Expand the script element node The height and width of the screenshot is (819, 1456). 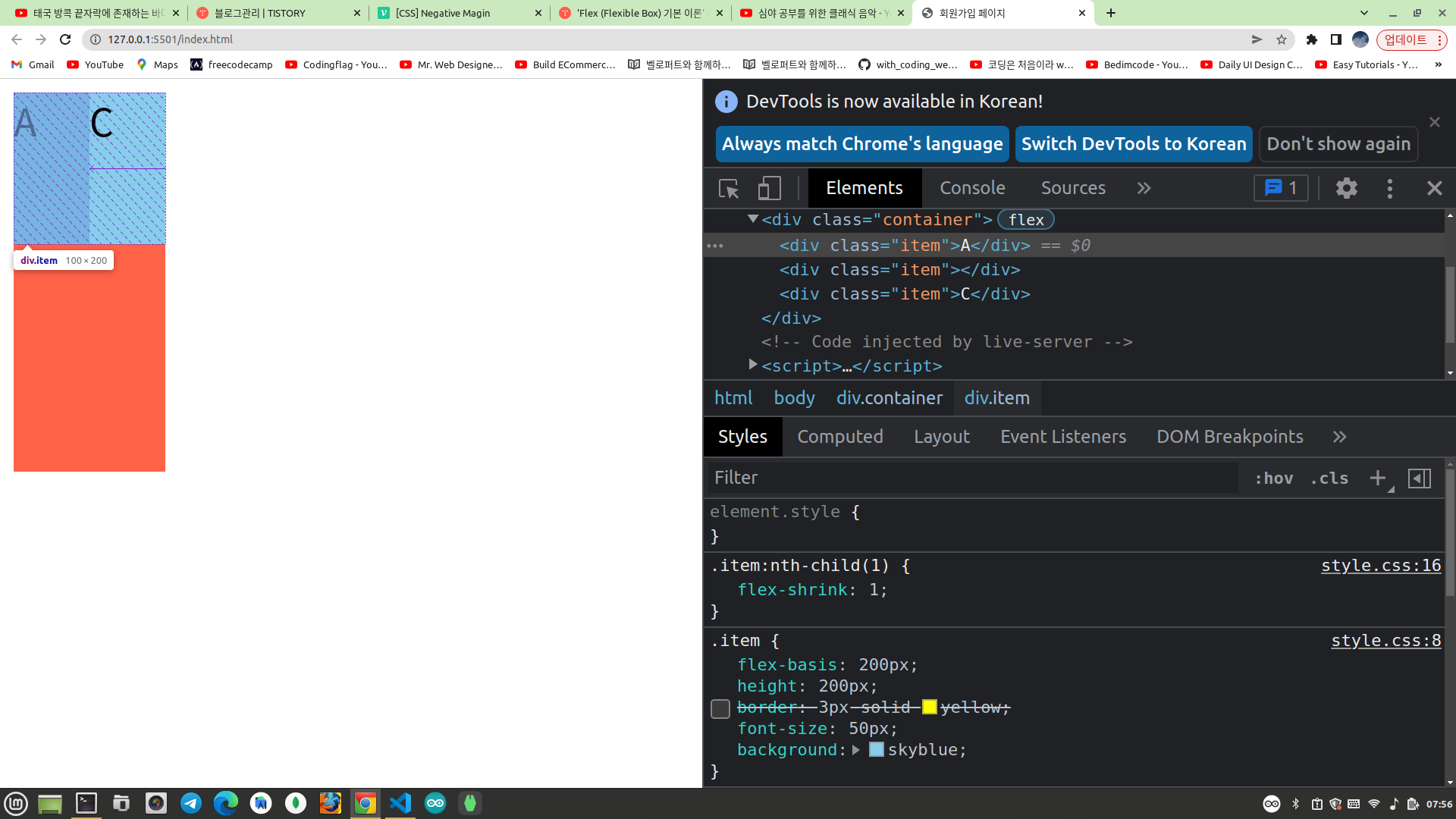pyautogui.click(x=753, y=365)
